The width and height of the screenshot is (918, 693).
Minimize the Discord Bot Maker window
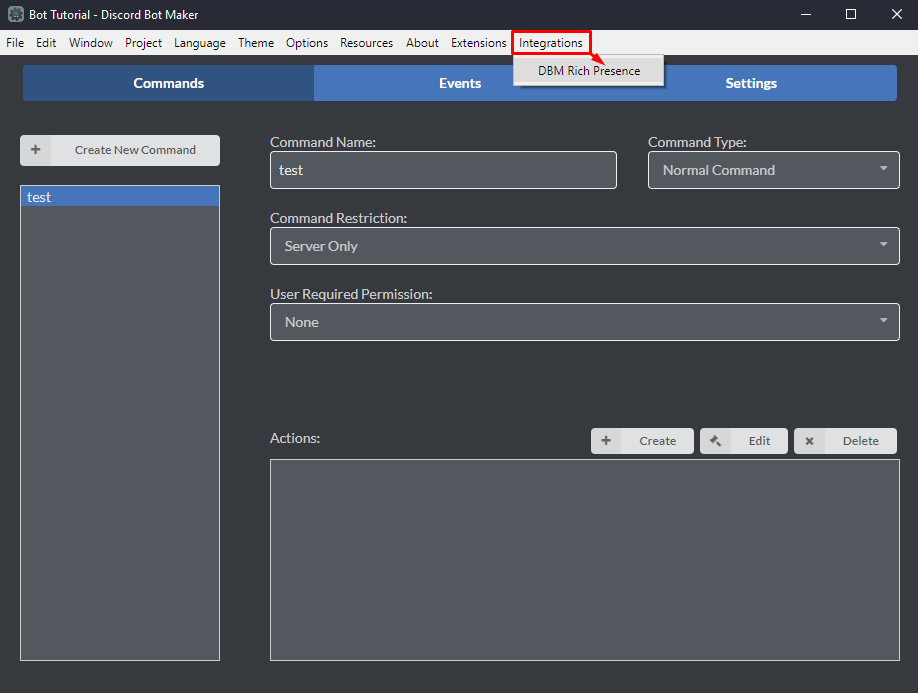pyautogui.click(x=806, y=15)
